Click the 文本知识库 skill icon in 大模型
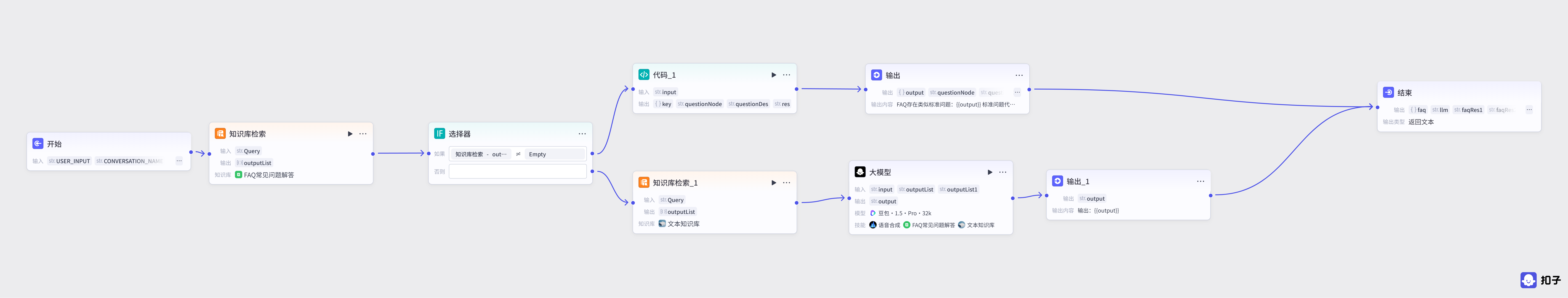The image size is (1568, 298). pos(962,225)
